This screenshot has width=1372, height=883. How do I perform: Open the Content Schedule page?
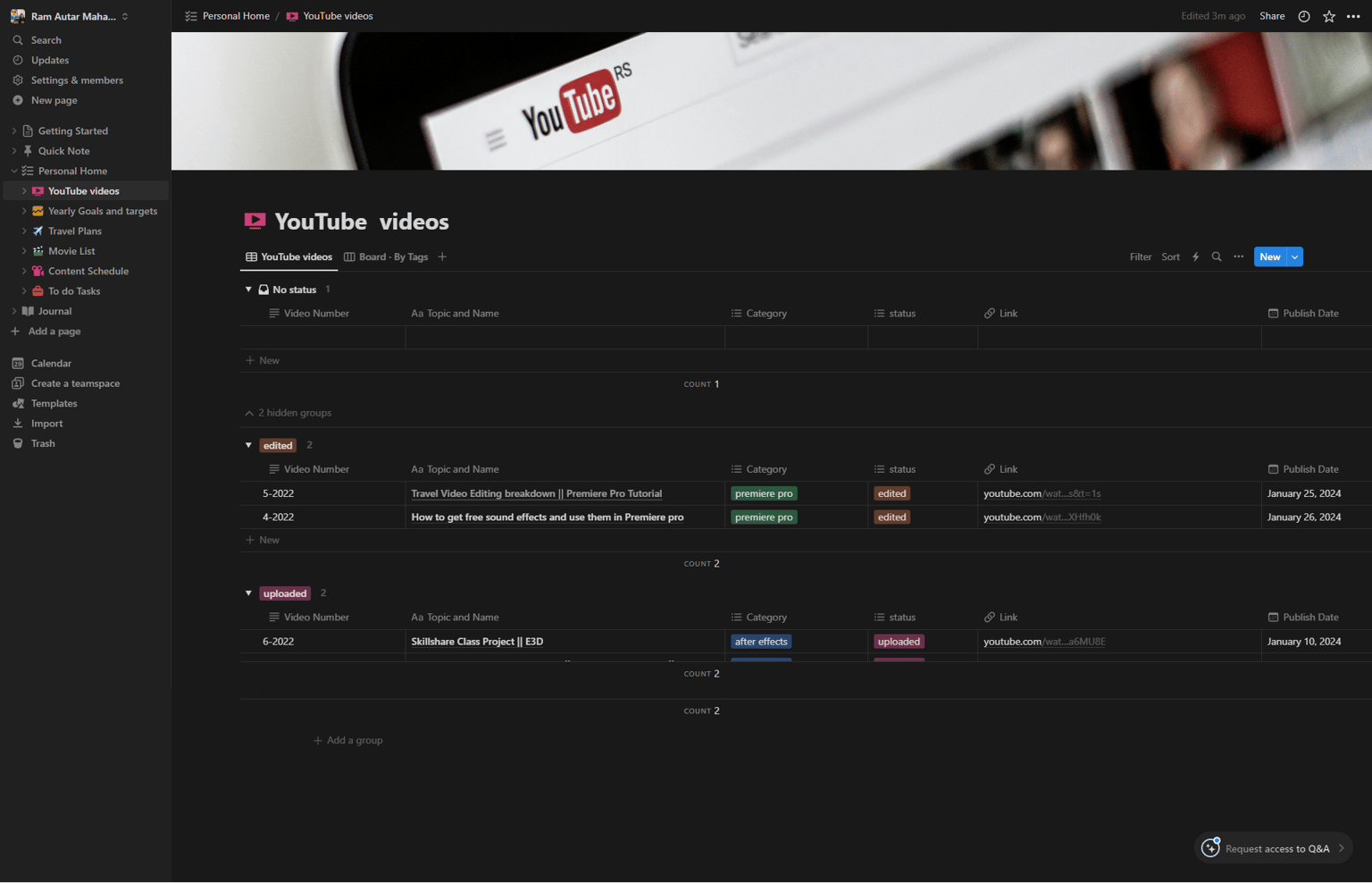point(88,271)
